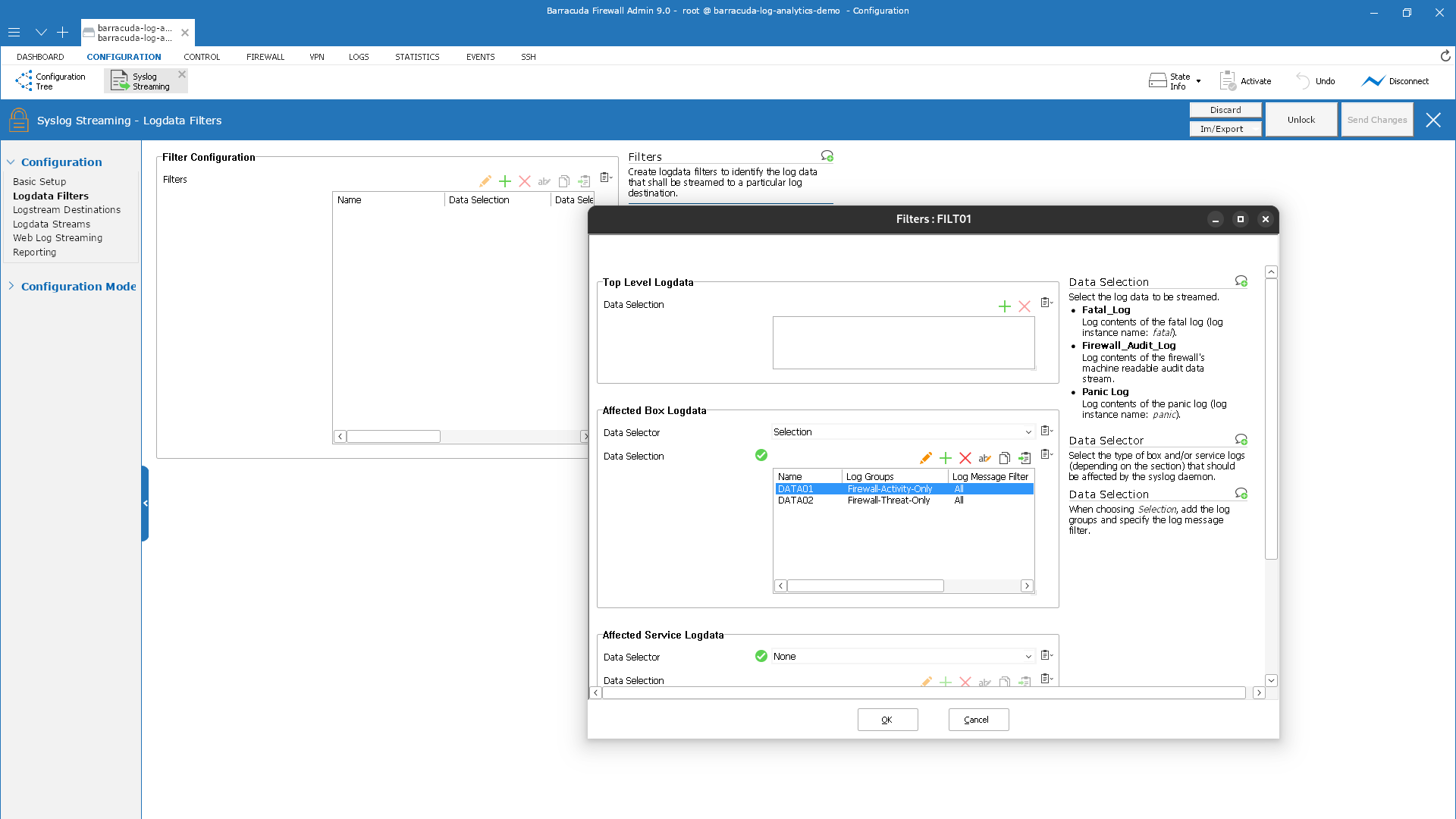This screenshot has width=1456, height=819.
Task: Click the Im/Export button
Action: [x=1225, y=129]
